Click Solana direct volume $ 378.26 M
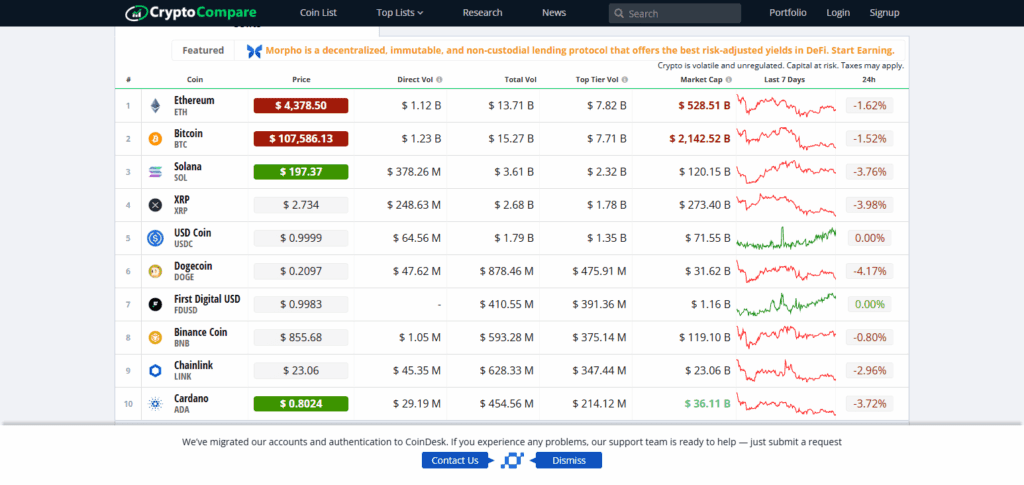 [x=414, y=172]
